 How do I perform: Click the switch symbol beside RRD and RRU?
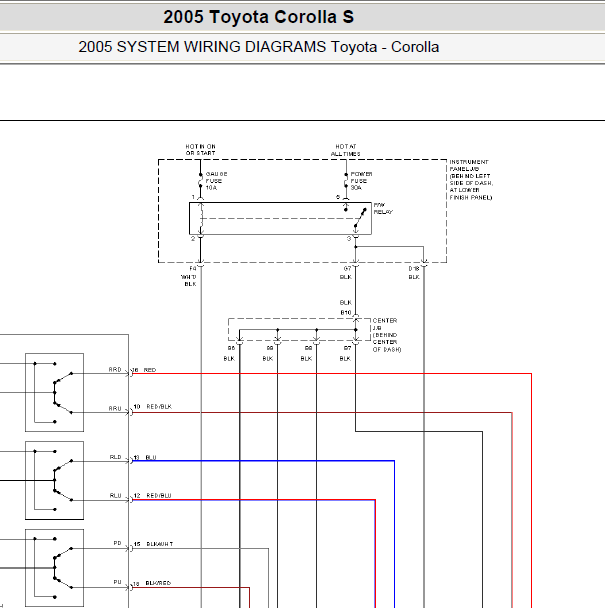point(54,392)
